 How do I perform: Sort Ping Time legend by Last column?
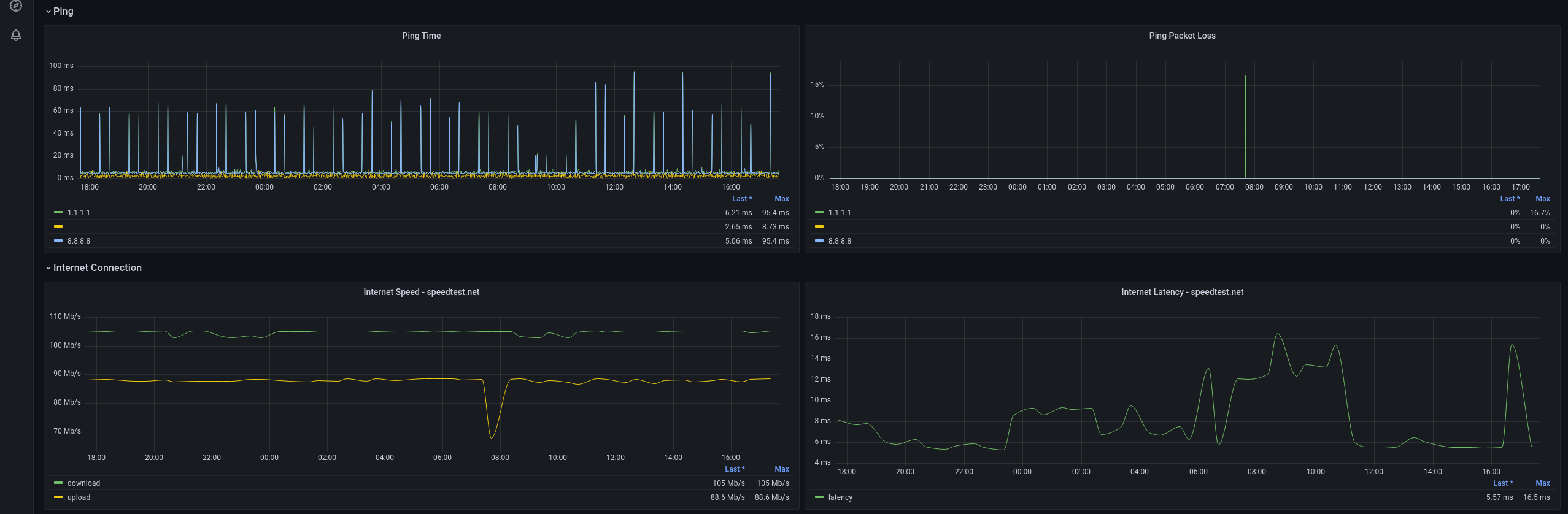pyautogui.click(x=741, y=199)
